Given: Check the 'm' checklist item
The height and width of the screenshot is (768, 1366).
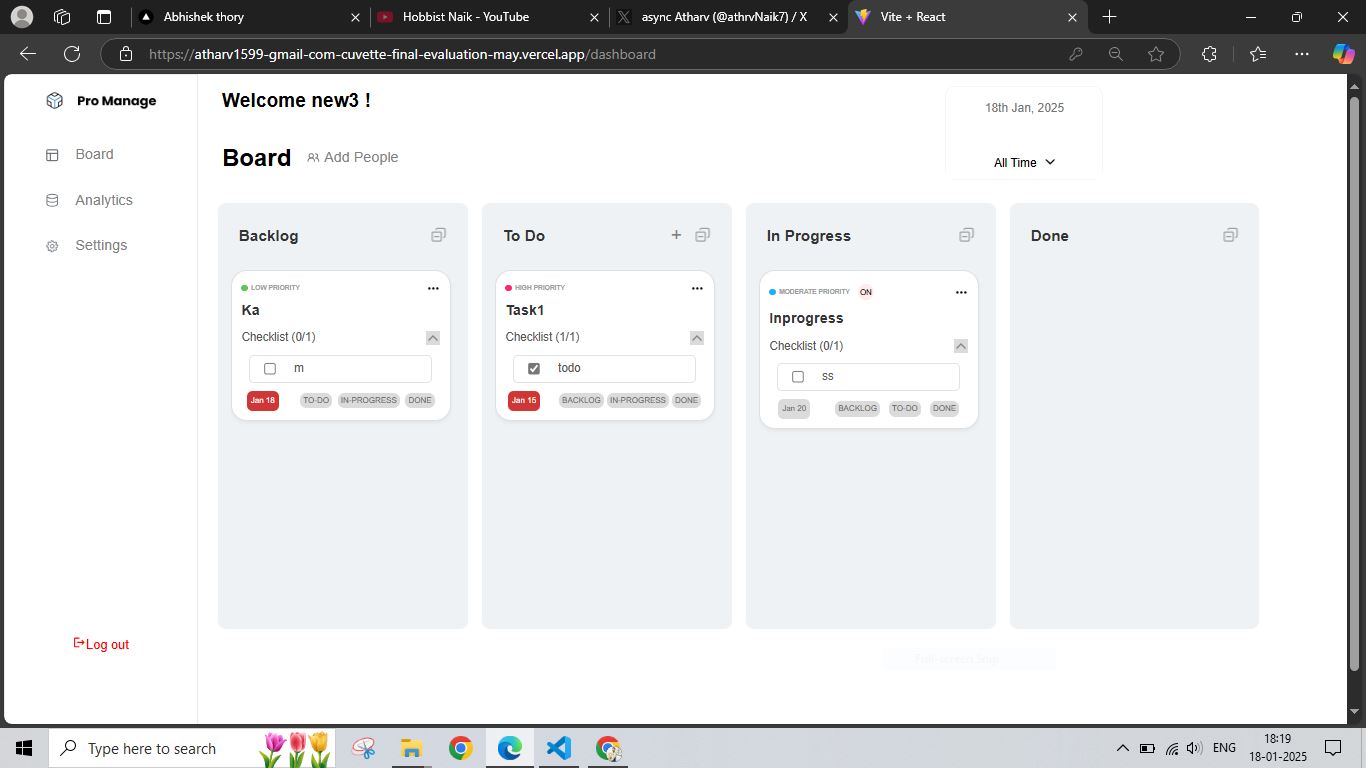Looking at the screenshot, I should click(270, 369).
